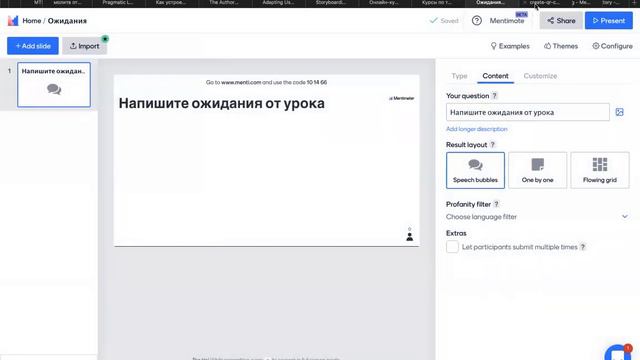Switch to the Customize tab

[x=540, y=76]
